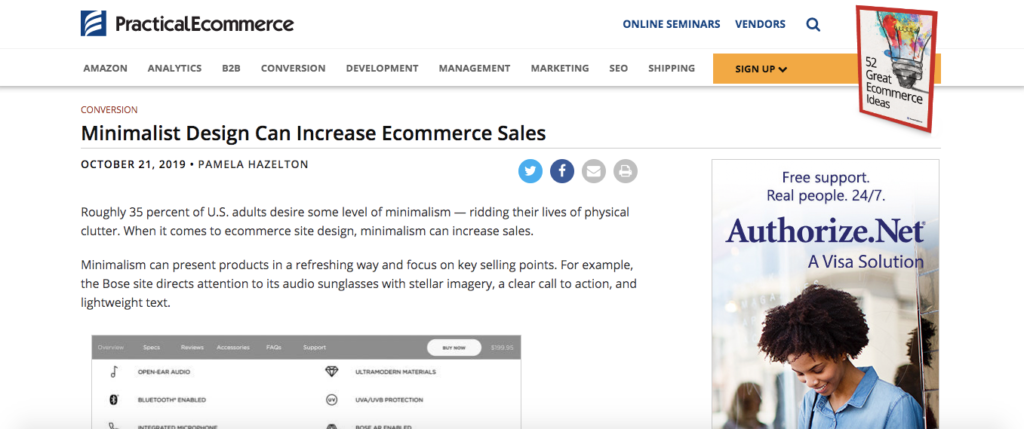The width and height of the screenshot is (1024, 429).
Task: Visit the Management section
Action: click(x=475, y=68)
